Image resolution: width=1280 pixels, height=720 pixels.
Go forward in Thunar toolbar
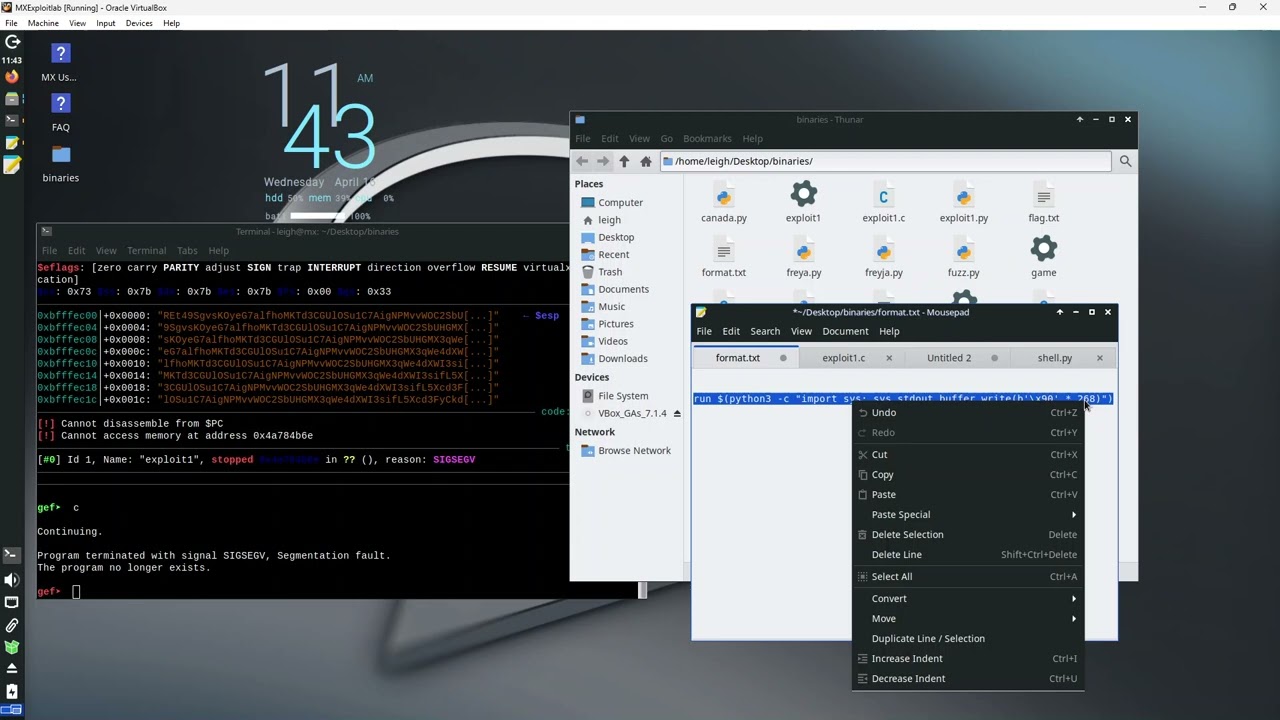click(603, 161)
